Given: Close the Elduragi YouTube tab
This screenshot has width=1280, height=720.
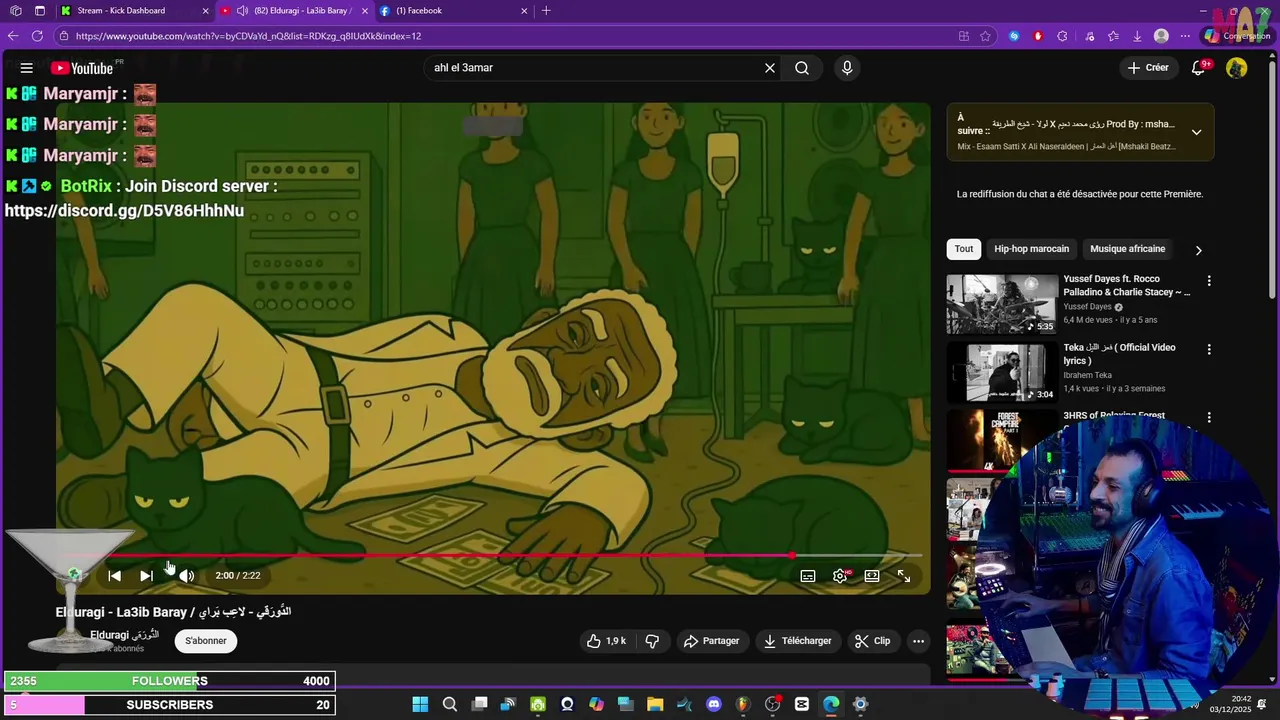Looking at the screenshot, I should click(365, 11).
